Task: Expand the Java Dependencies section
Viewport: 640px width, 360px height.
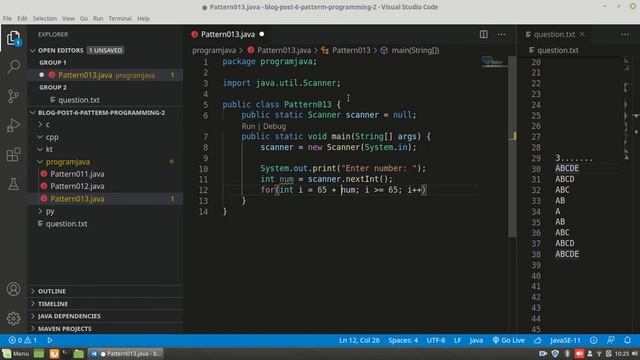Action: point(105,316)
